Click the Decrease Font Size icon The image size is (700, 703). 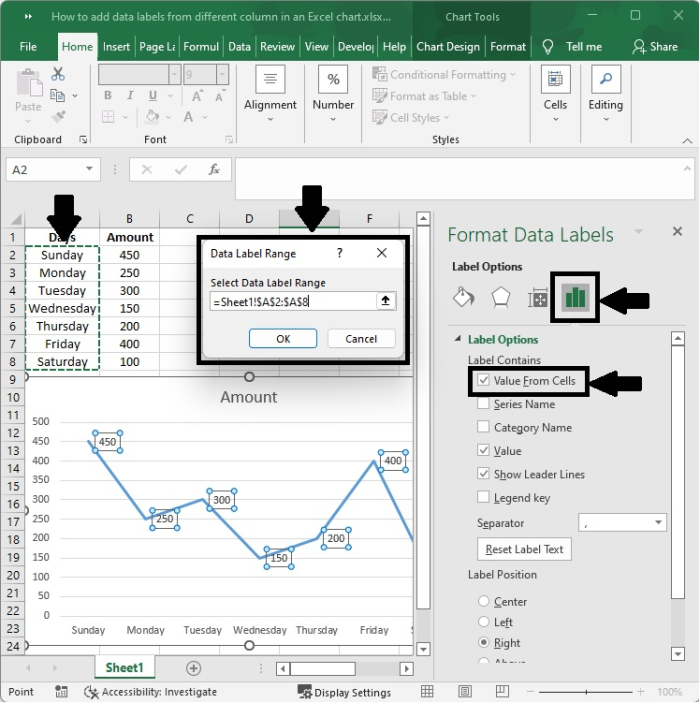tap(219, 95)
